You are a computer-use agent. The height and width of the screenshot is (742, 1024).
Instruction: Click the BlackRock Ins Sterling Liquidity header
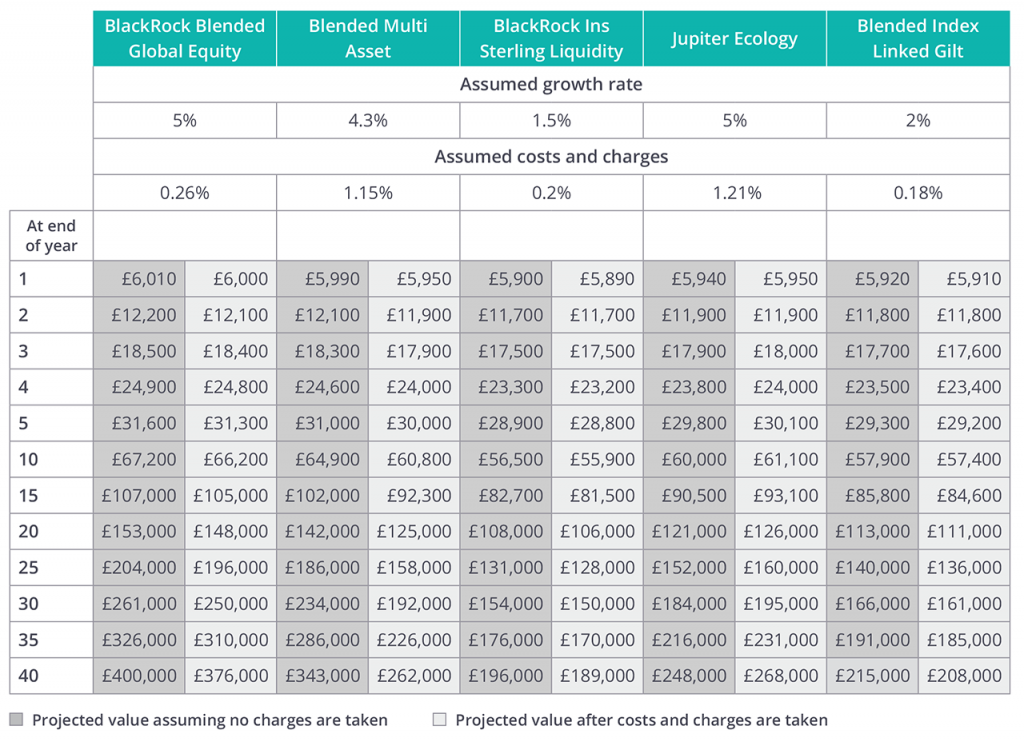click(551, 39)
